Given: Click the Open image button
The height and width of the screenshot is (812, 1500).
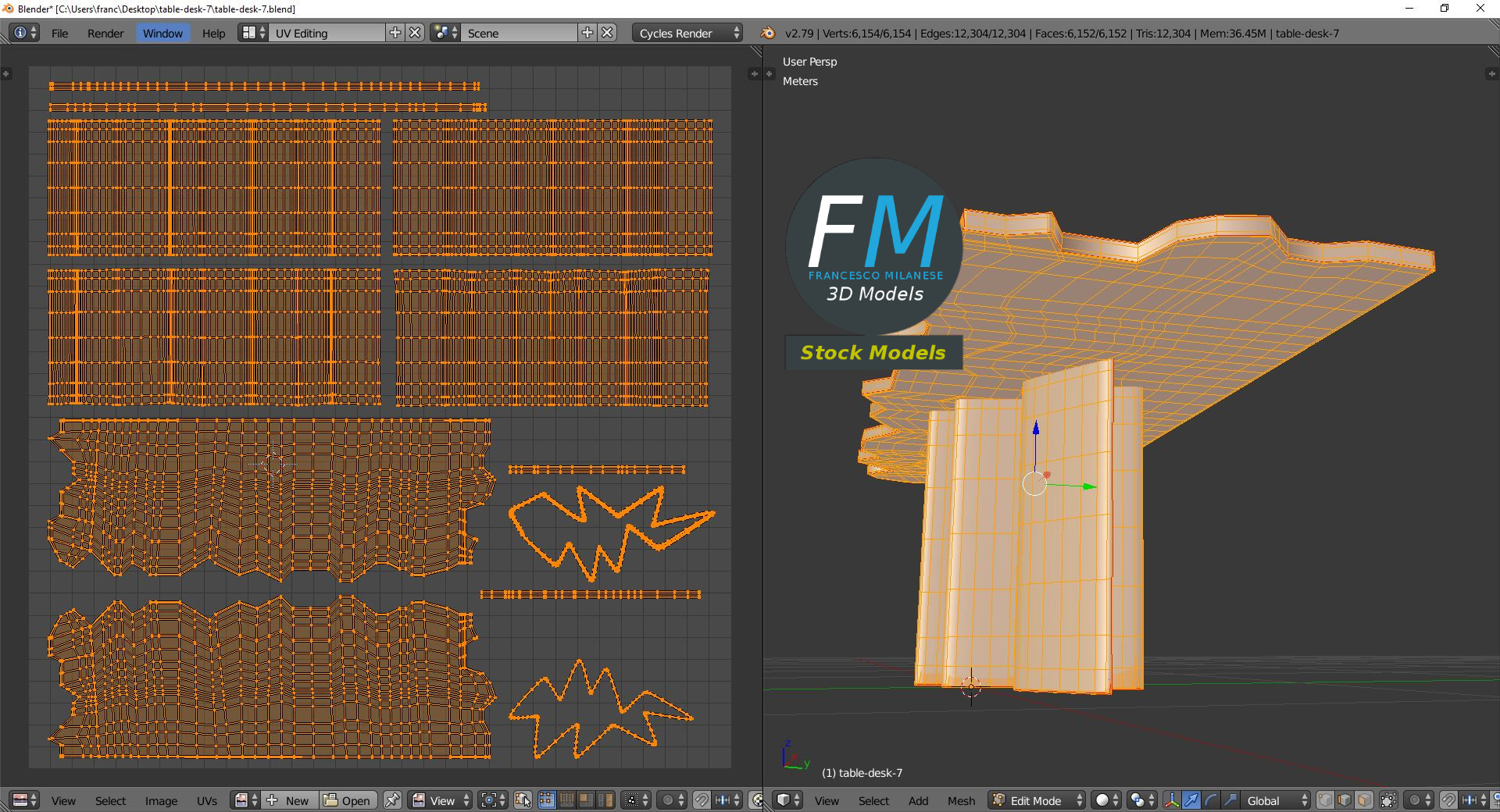Looking at the screenshot, I should point(348,800).
